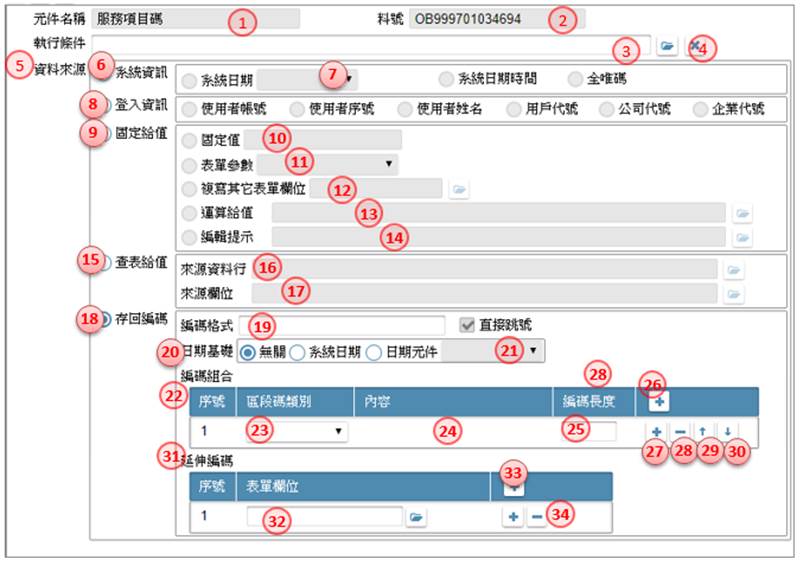The image size is (803, 565).
Task: Click 編碼長度 input in row 1
Action: click(x=589, y=431)
